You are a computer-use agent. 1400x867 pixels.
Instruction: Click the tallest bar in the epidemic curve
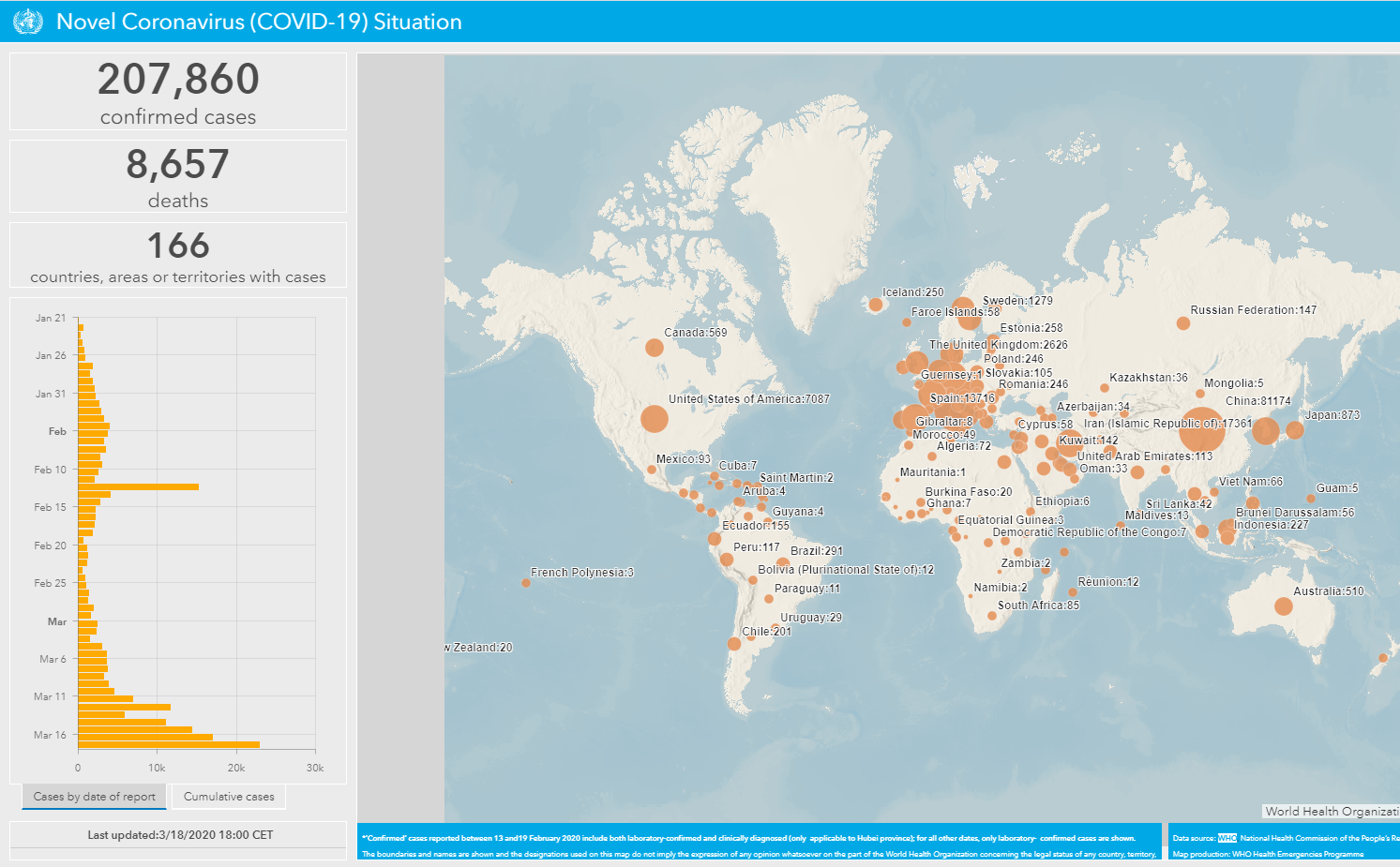(x=169, y=745)
